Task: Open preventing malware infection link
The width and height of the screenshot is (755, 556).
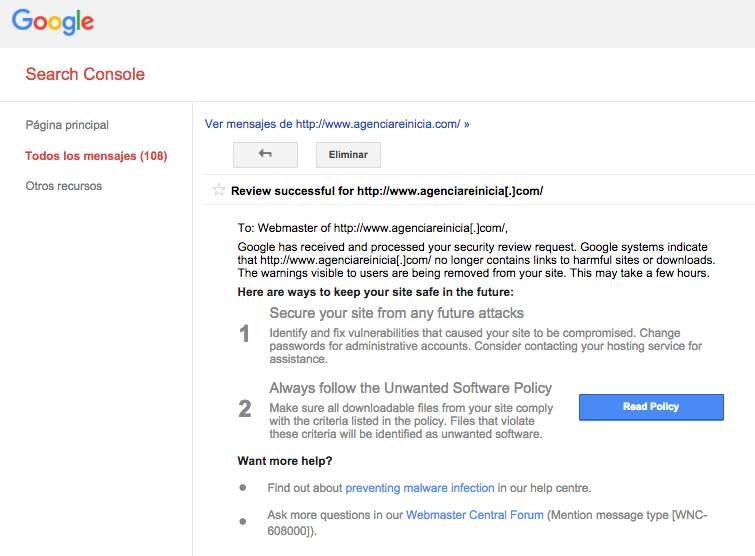Action: (420, 488)
